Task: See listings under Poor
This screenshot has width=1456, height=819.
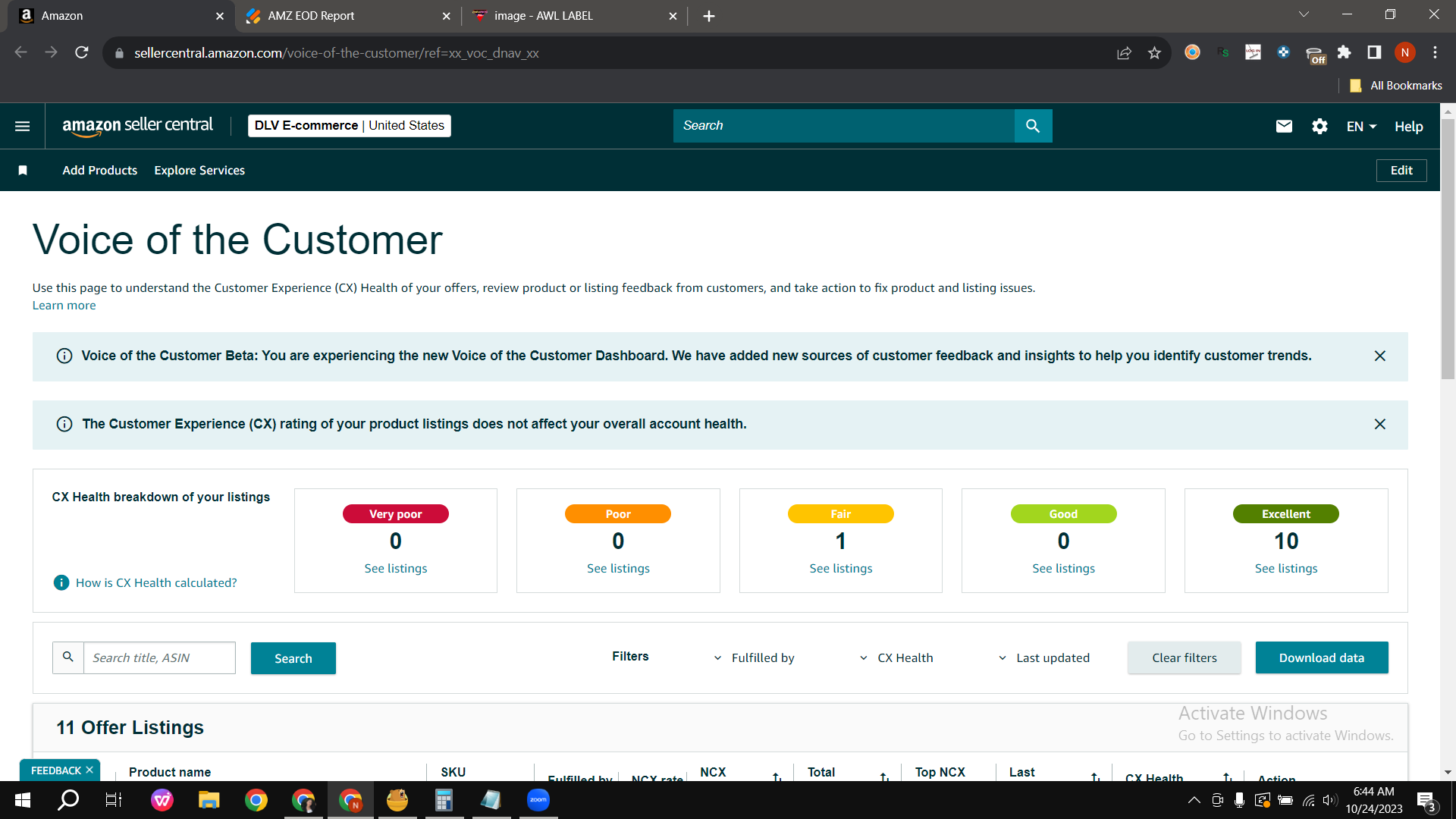Action: tap(618, 569)
